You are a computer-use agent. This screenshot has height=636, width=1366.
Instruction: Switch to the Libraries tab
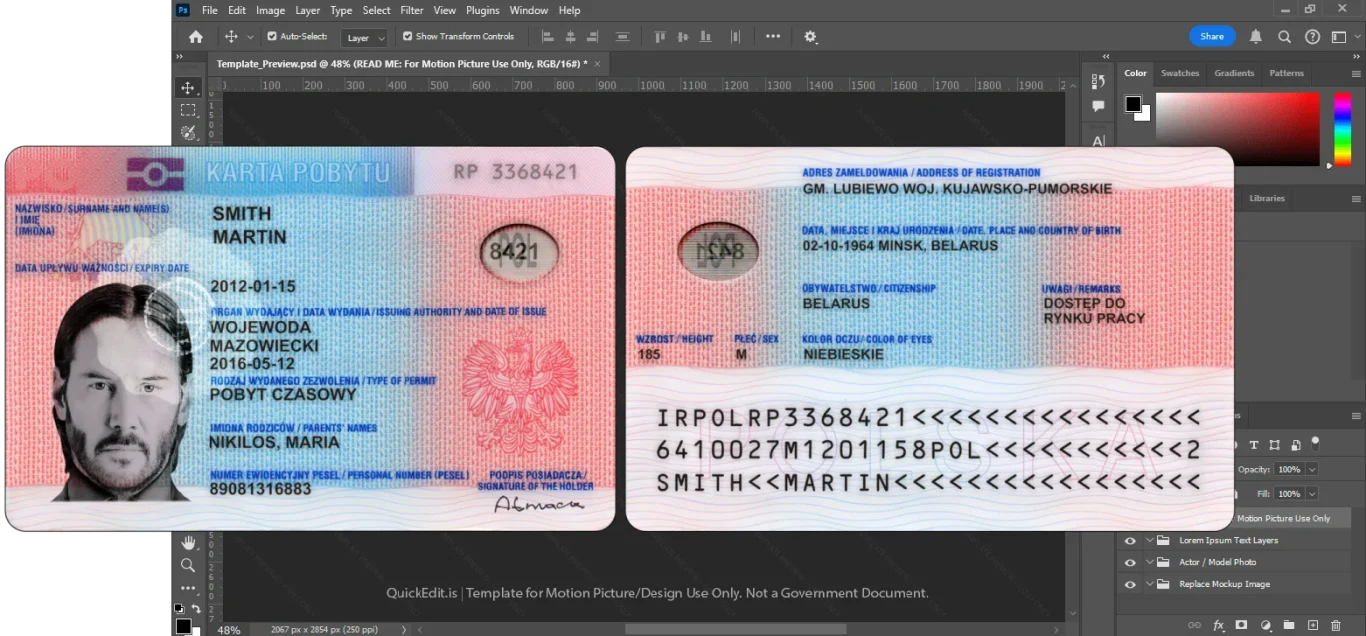click(x=1266, y=198)
